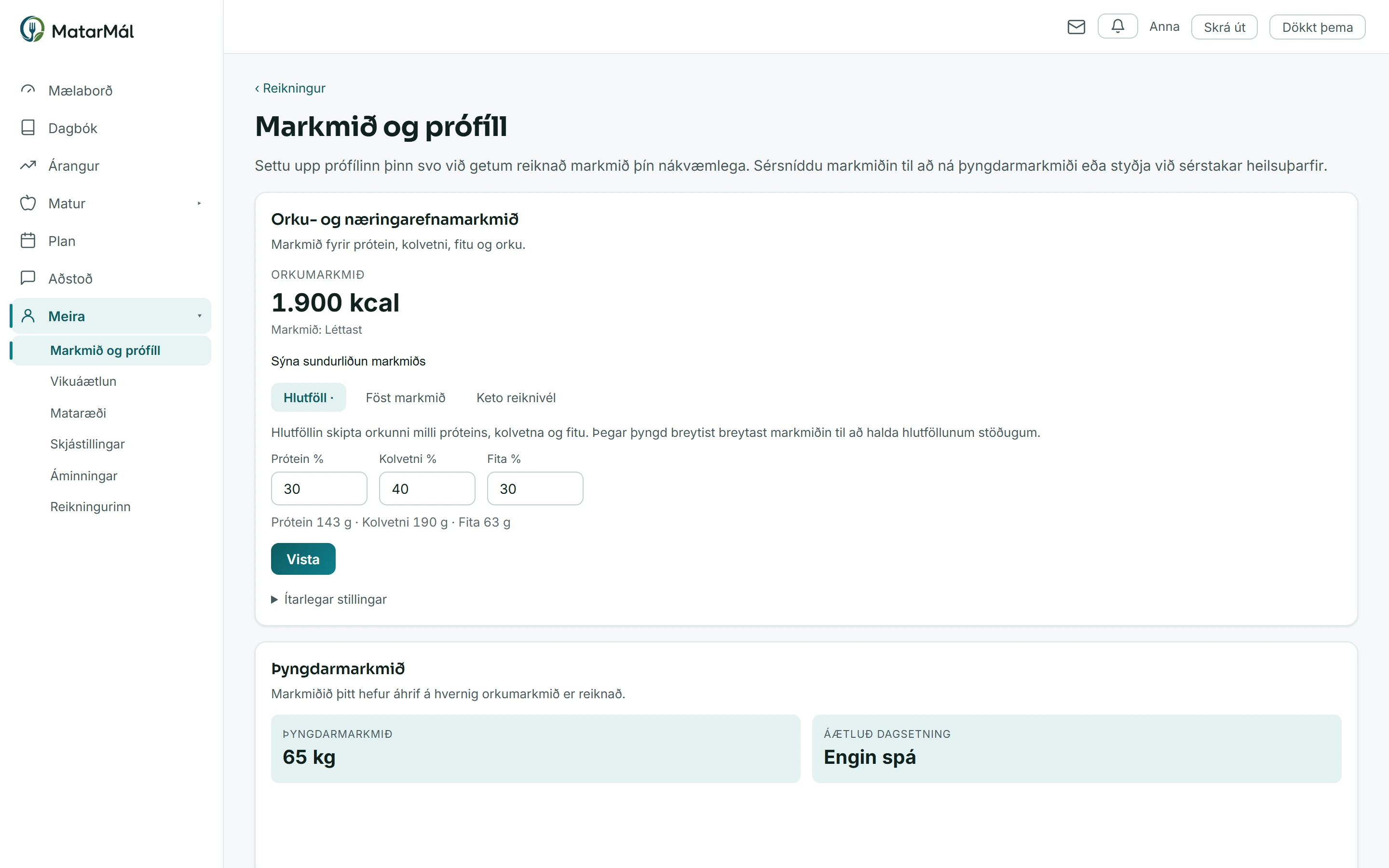Image resolution: width=1389 pixels, height=868 pixels.
Task: Click the Prótein % input field
Action: [319, 488]
